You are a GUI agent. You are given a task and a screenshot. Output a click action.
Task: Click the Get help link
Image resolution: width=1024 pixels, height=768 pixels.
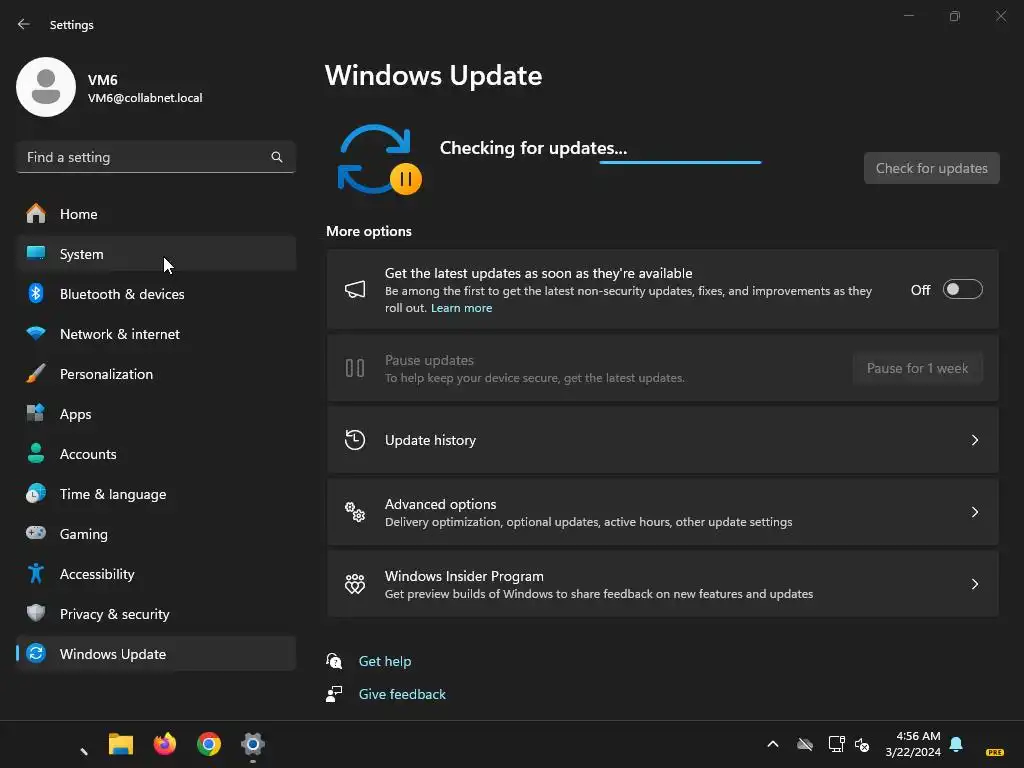pos(385,661)
